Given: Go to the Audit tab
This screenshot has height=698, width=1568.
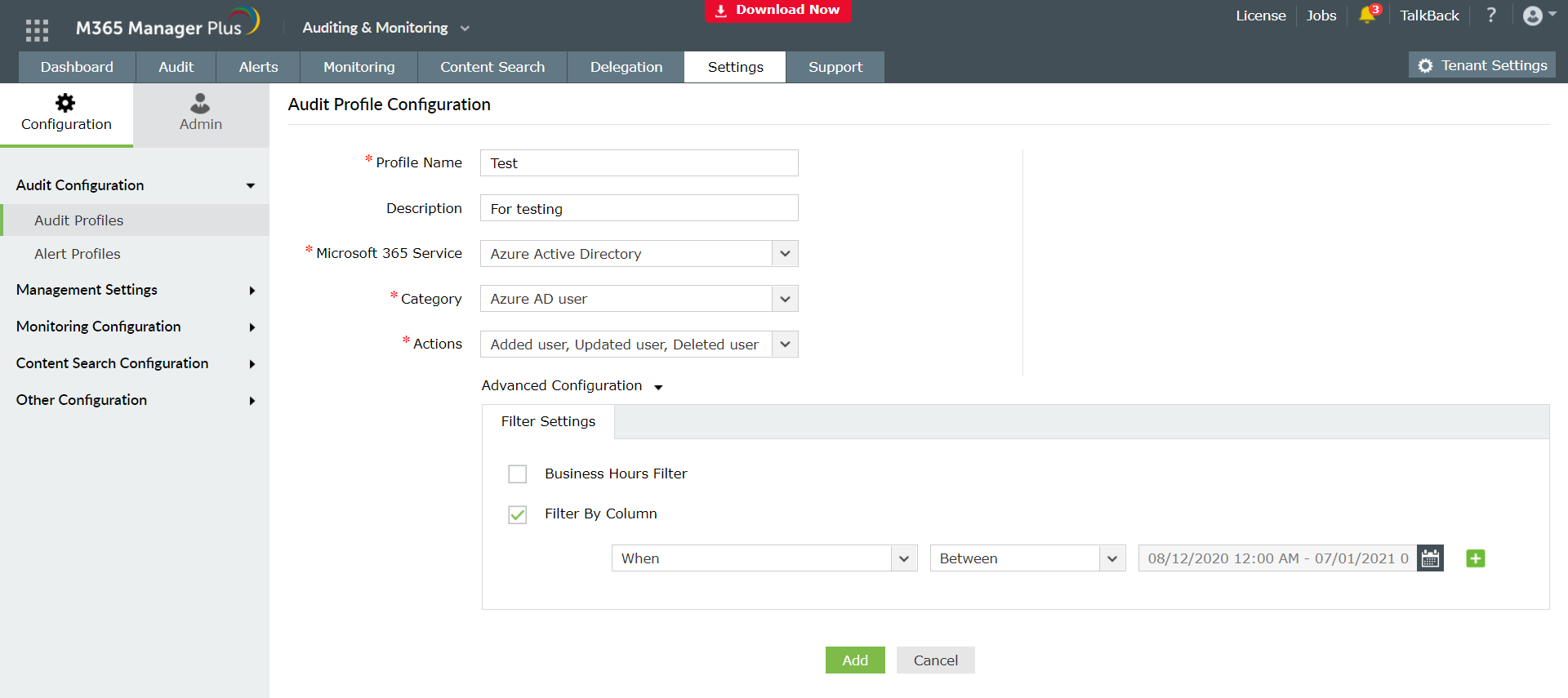Looking at the screenshot, I should click(176, 67).
